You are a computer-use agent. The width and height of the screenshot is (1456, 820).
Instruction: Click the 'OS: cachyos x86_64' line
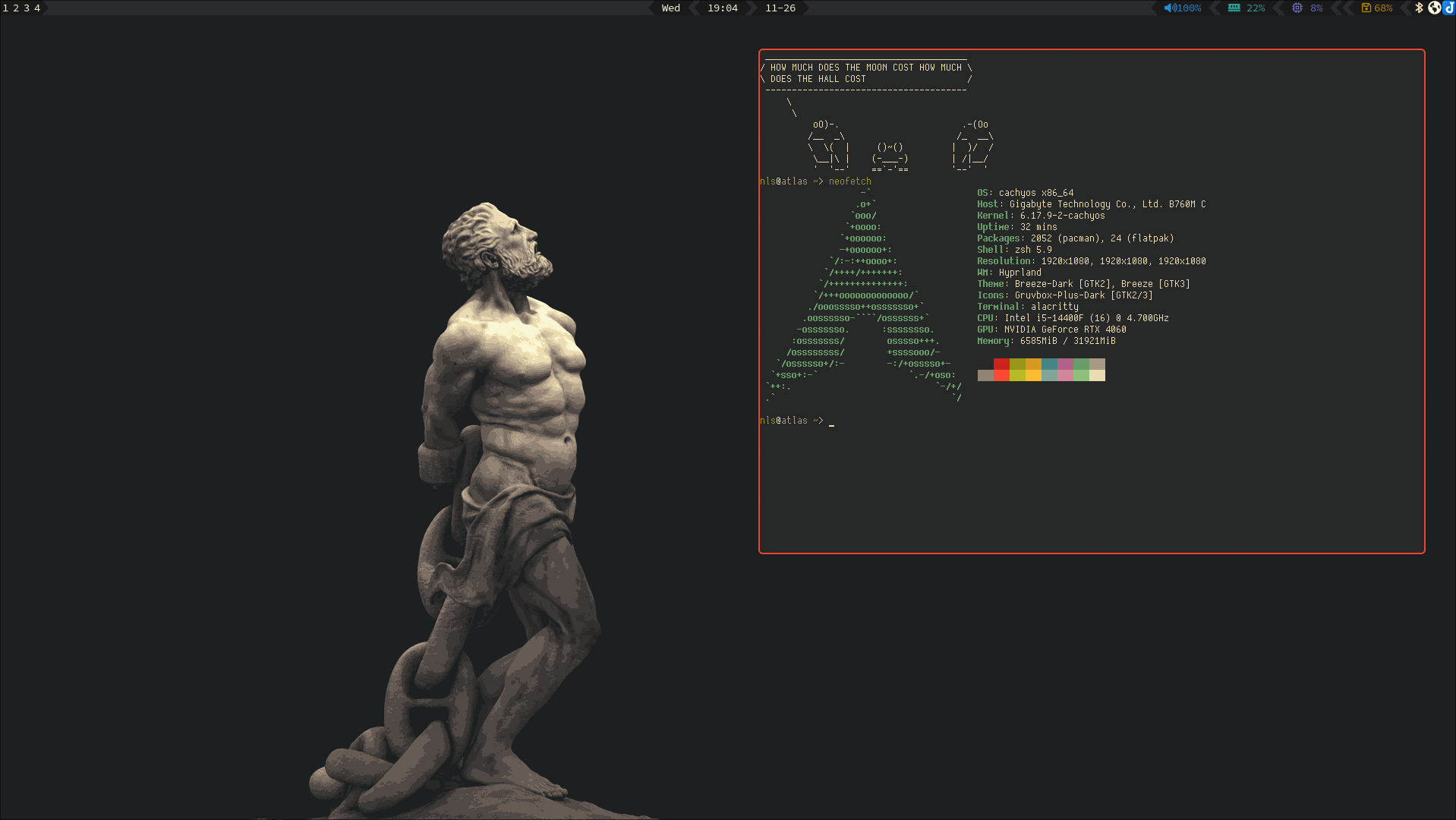pos(1026,193)
